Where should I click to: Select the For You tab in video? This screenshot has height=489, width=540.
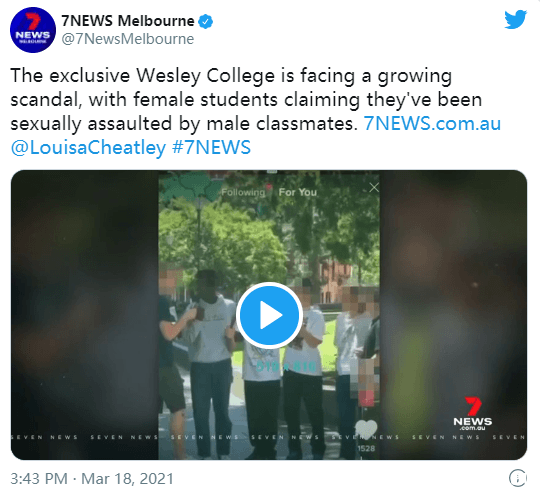point(298,192)
